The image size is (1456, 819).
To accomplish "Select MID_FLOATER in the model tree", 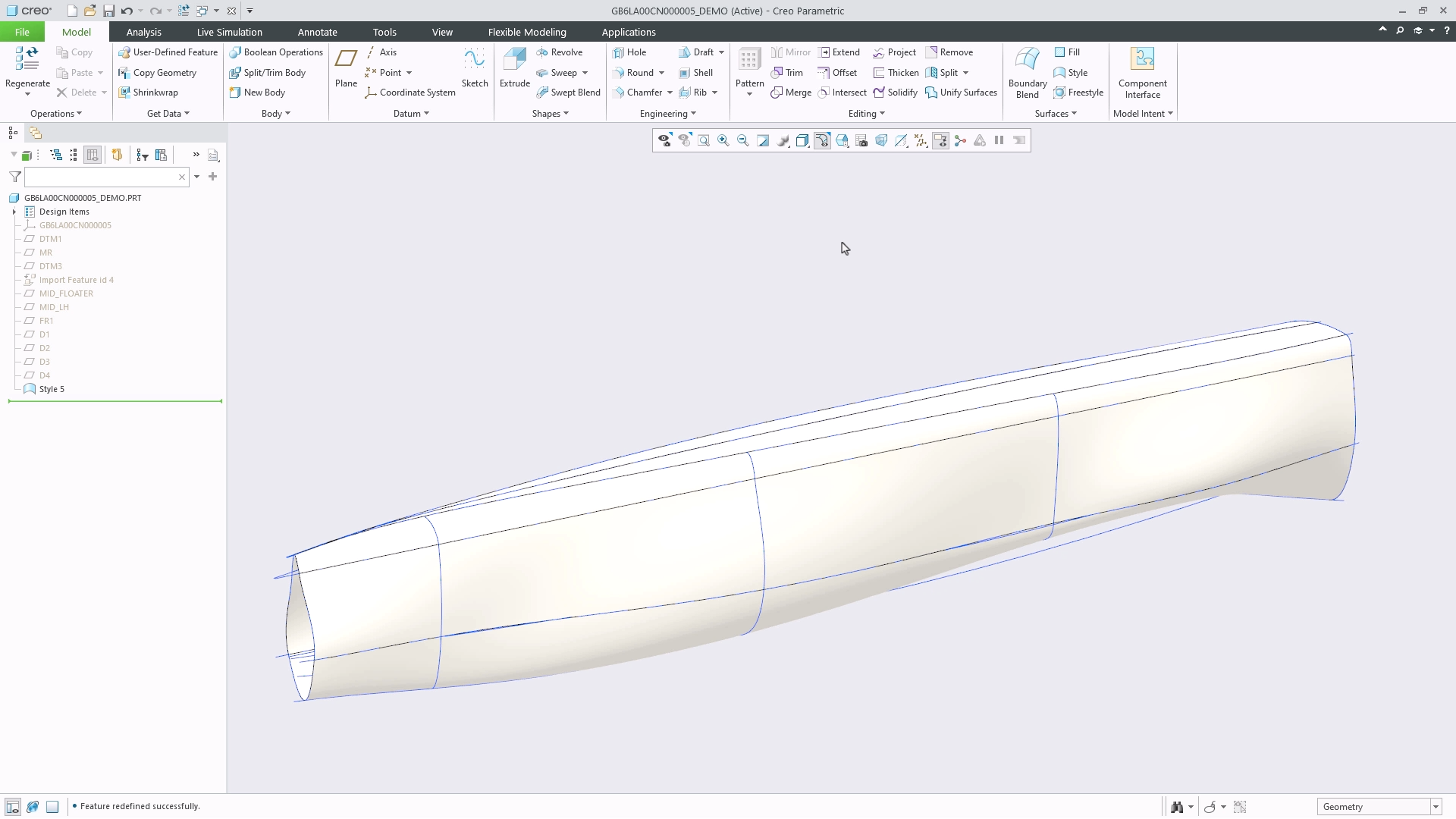I will click(x=66, y=293).
